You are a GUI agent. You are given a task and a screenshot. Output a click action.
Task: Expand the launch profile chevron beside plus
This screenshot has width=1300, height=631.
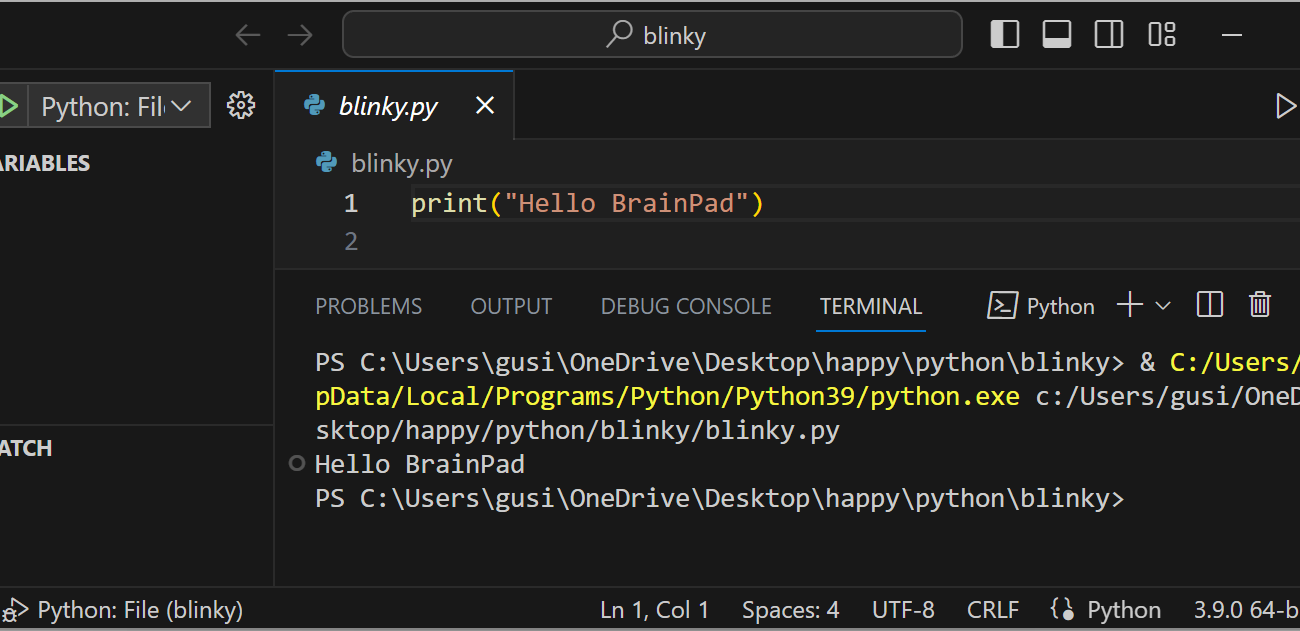tap(1163, 306)
